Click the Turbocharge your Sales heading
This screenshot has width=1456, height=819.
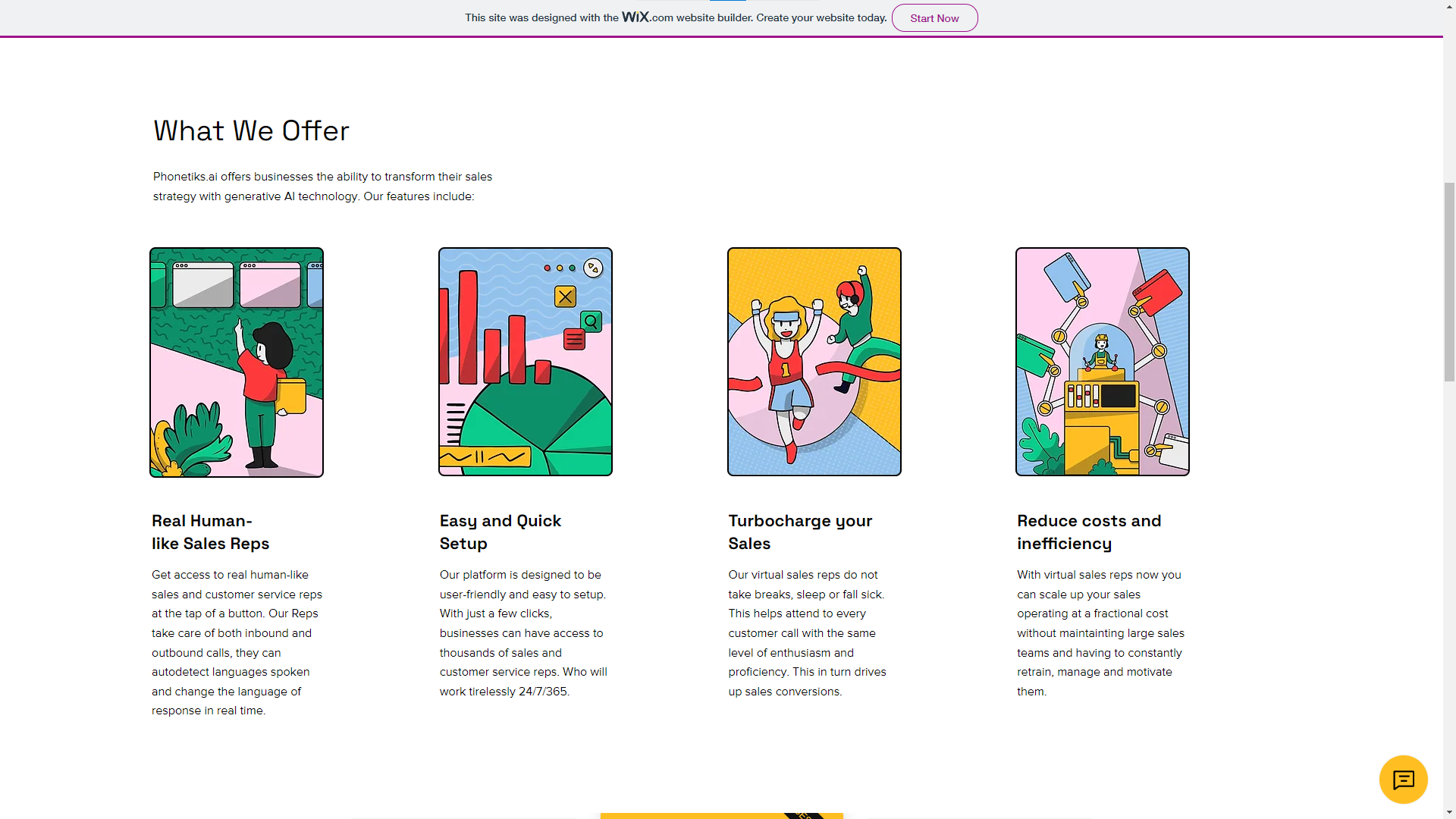pos(800,532)
